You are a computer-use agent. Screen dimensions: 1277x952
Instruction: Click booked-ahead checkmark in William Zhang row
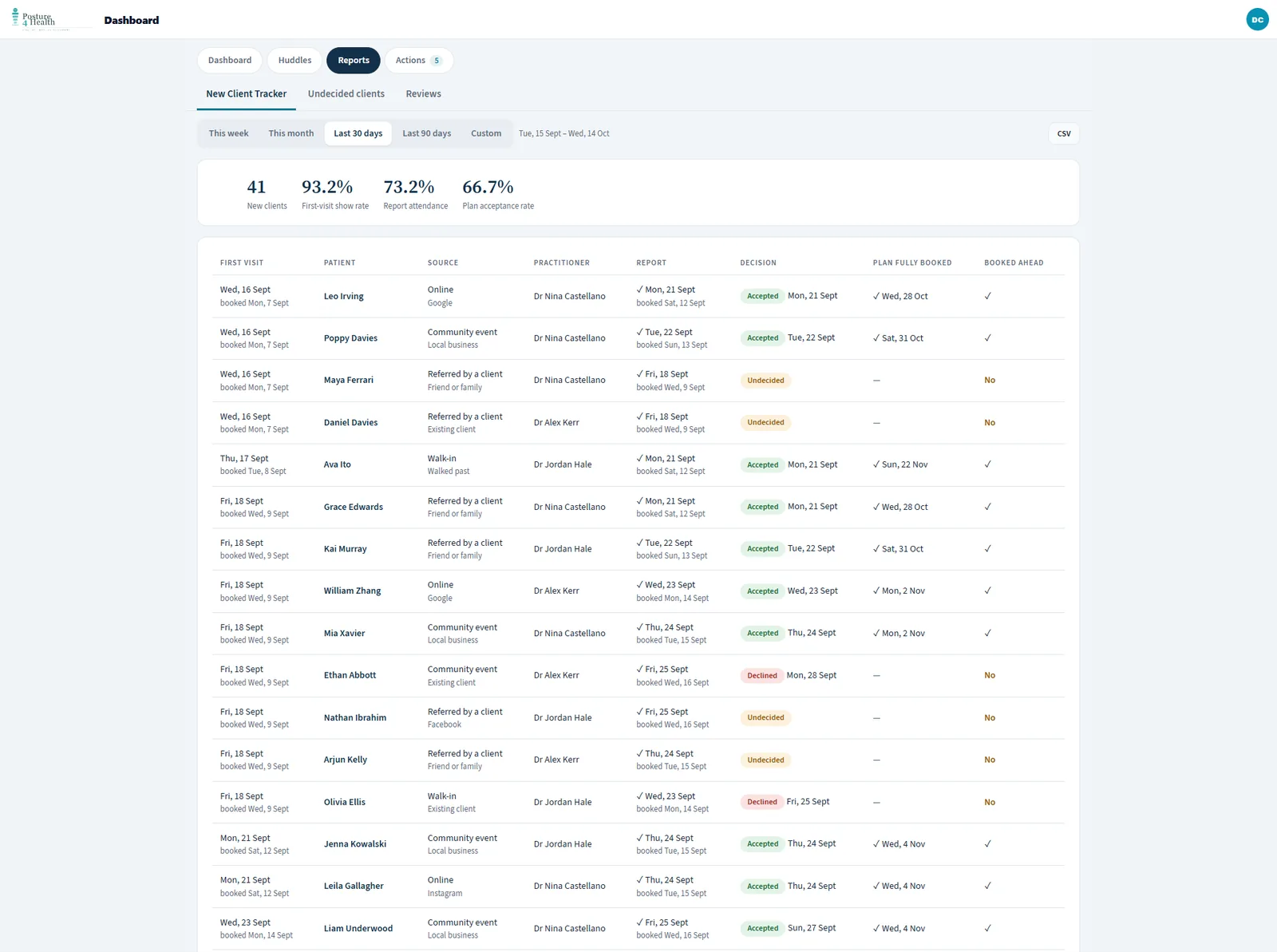click(x=987, y=591)
